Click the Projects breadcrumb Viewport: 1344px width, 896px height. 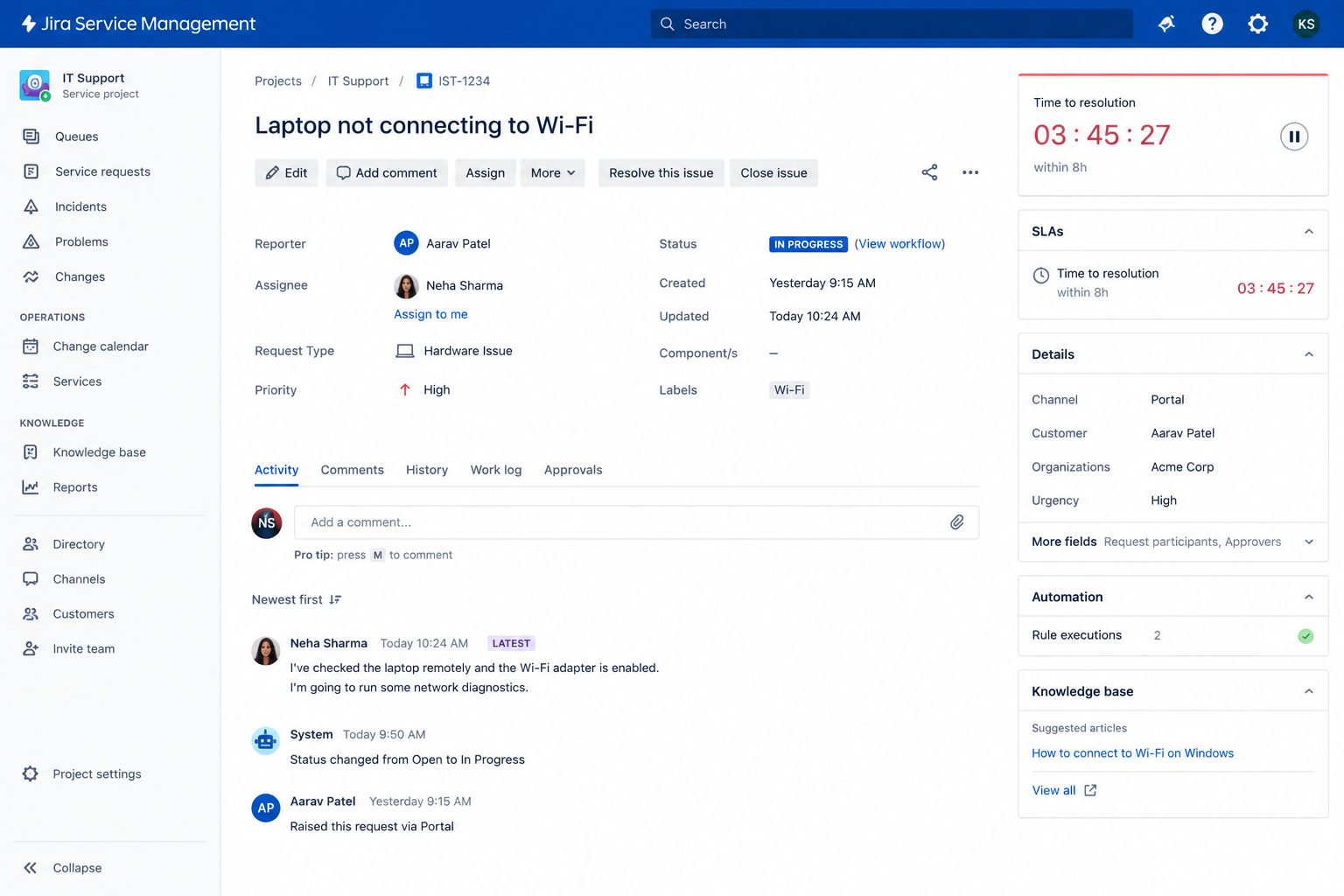click(x=278, y=80)
